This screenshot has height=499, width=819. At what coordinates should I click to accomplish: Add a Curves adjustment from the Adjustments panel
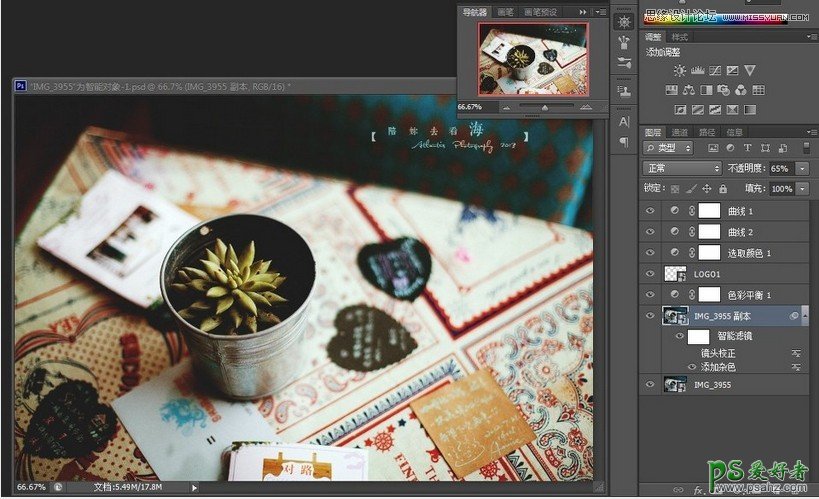[x=714, y=71]
